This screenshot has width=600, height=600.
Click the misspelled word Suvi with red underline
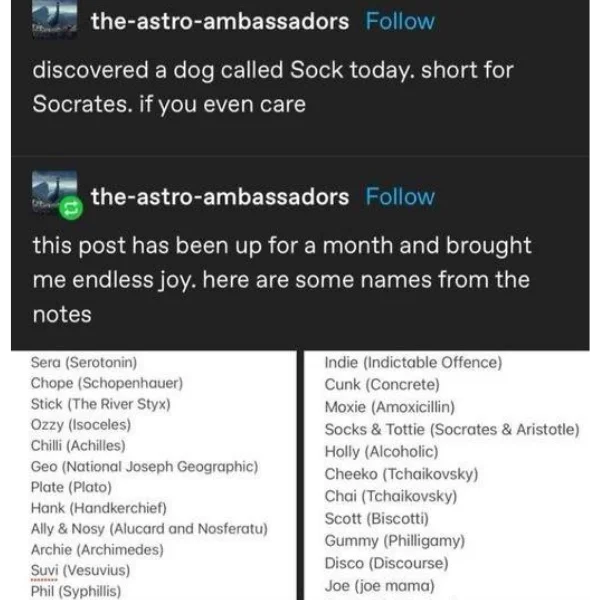point(44,570)
